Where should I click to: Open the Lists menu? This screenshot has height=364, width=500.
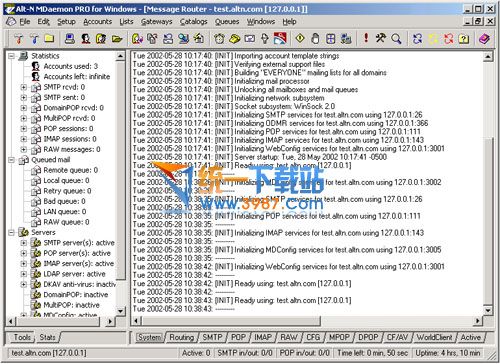[126, 22]
